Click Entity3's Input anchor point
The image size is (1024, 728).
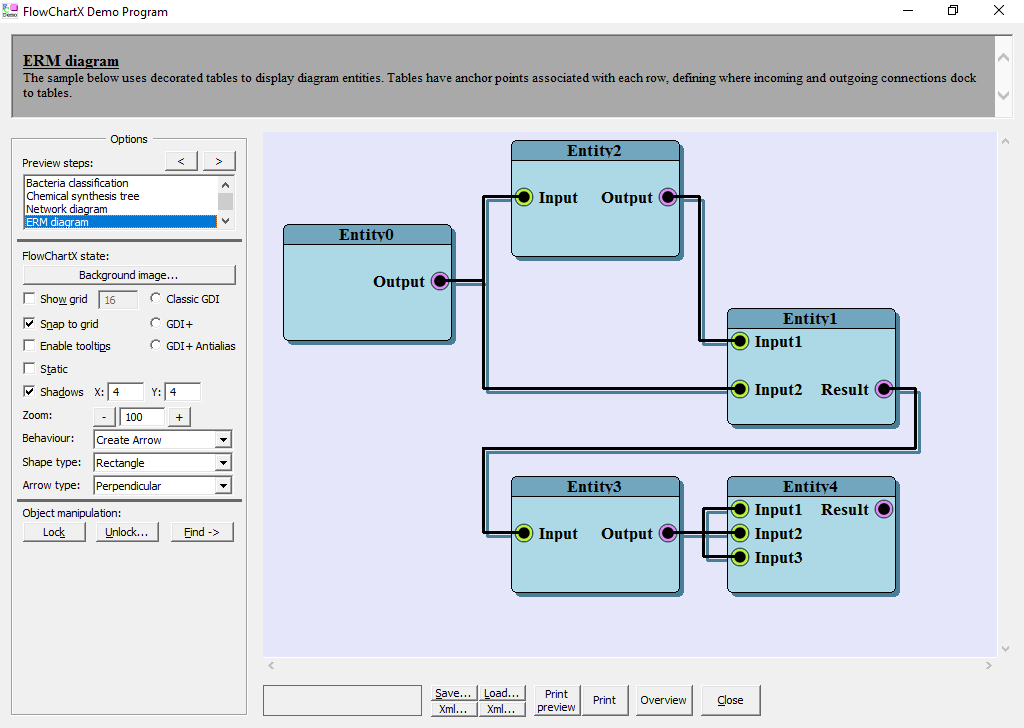[x=523, y=534]
